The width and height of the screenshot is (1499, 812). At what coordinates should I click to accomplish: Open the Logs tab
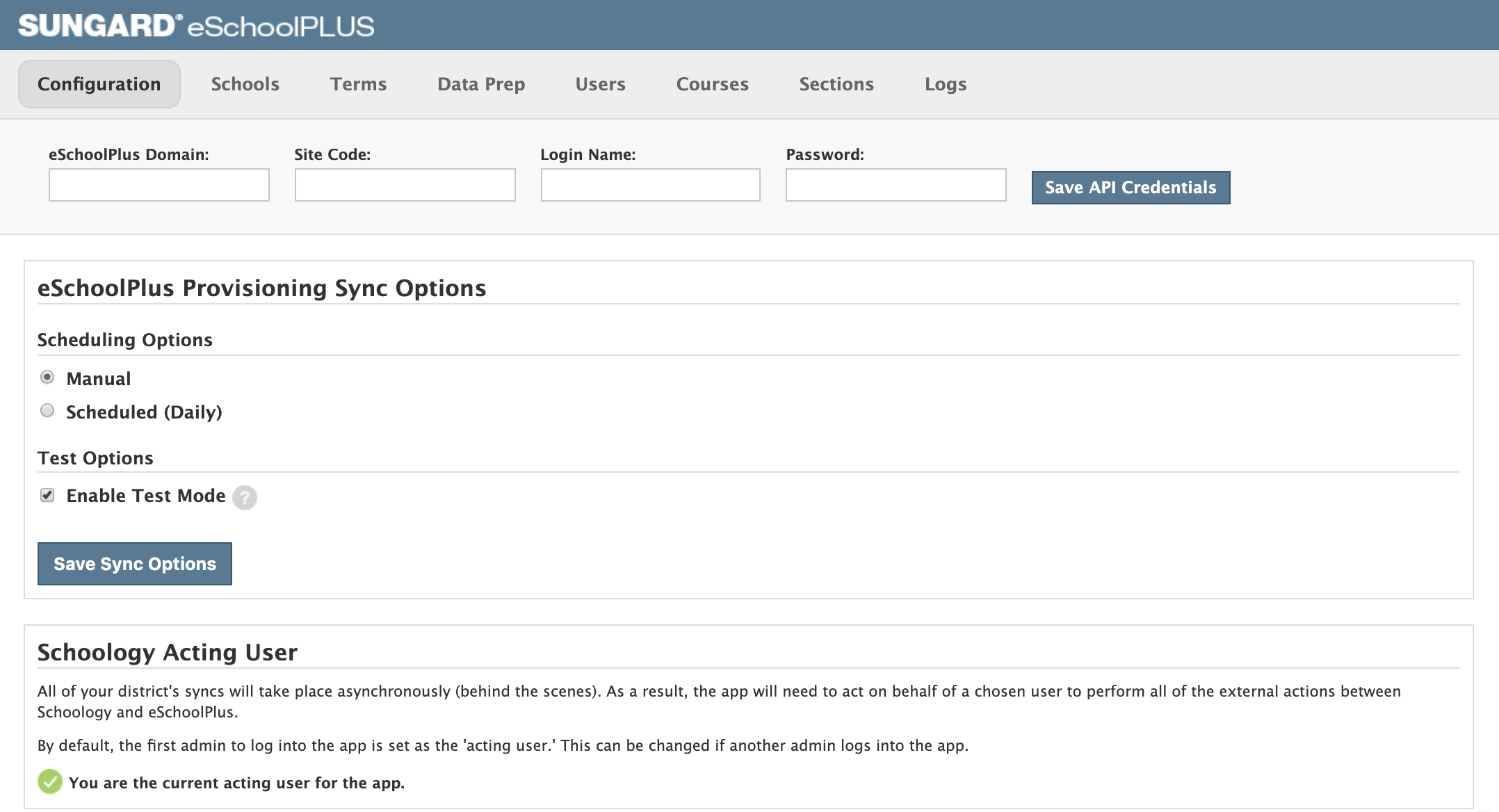945,84
